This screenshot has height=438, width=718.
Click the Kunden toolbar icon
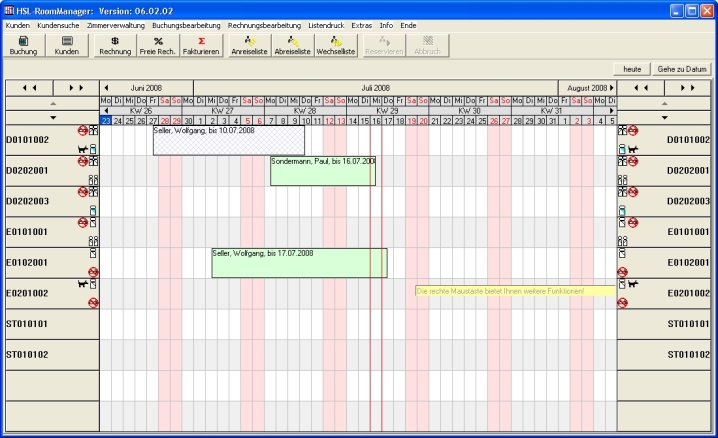[67, 44]
